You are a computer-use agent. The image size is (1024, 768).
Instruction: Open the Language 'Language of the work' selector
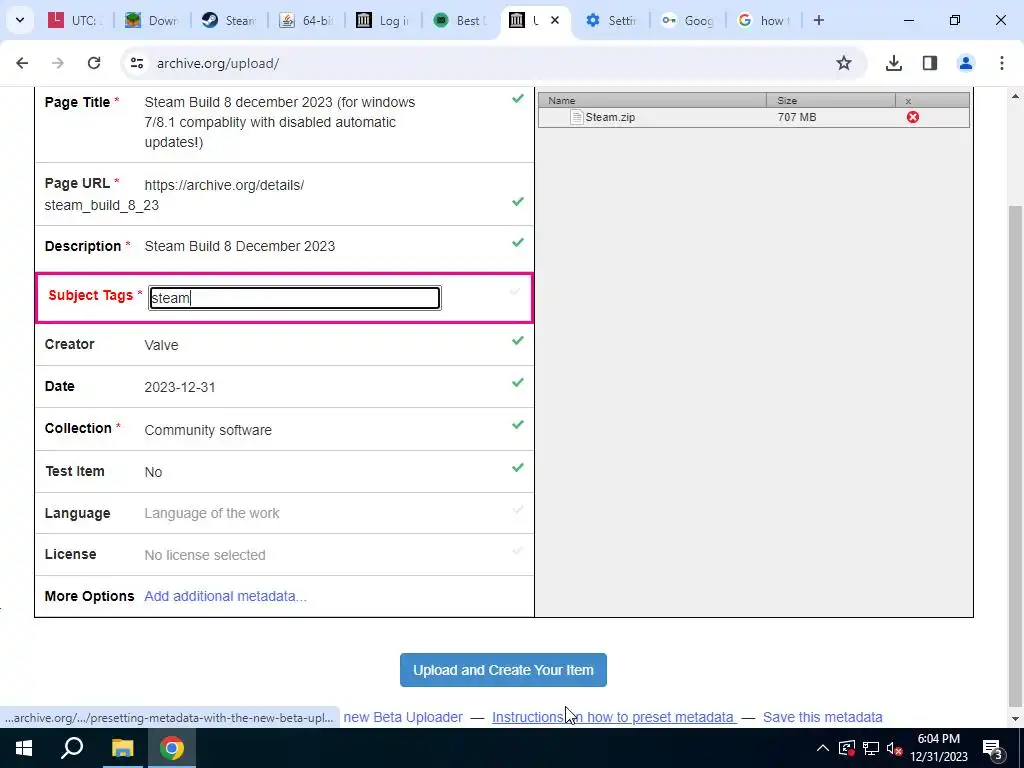tap(212, 513)
